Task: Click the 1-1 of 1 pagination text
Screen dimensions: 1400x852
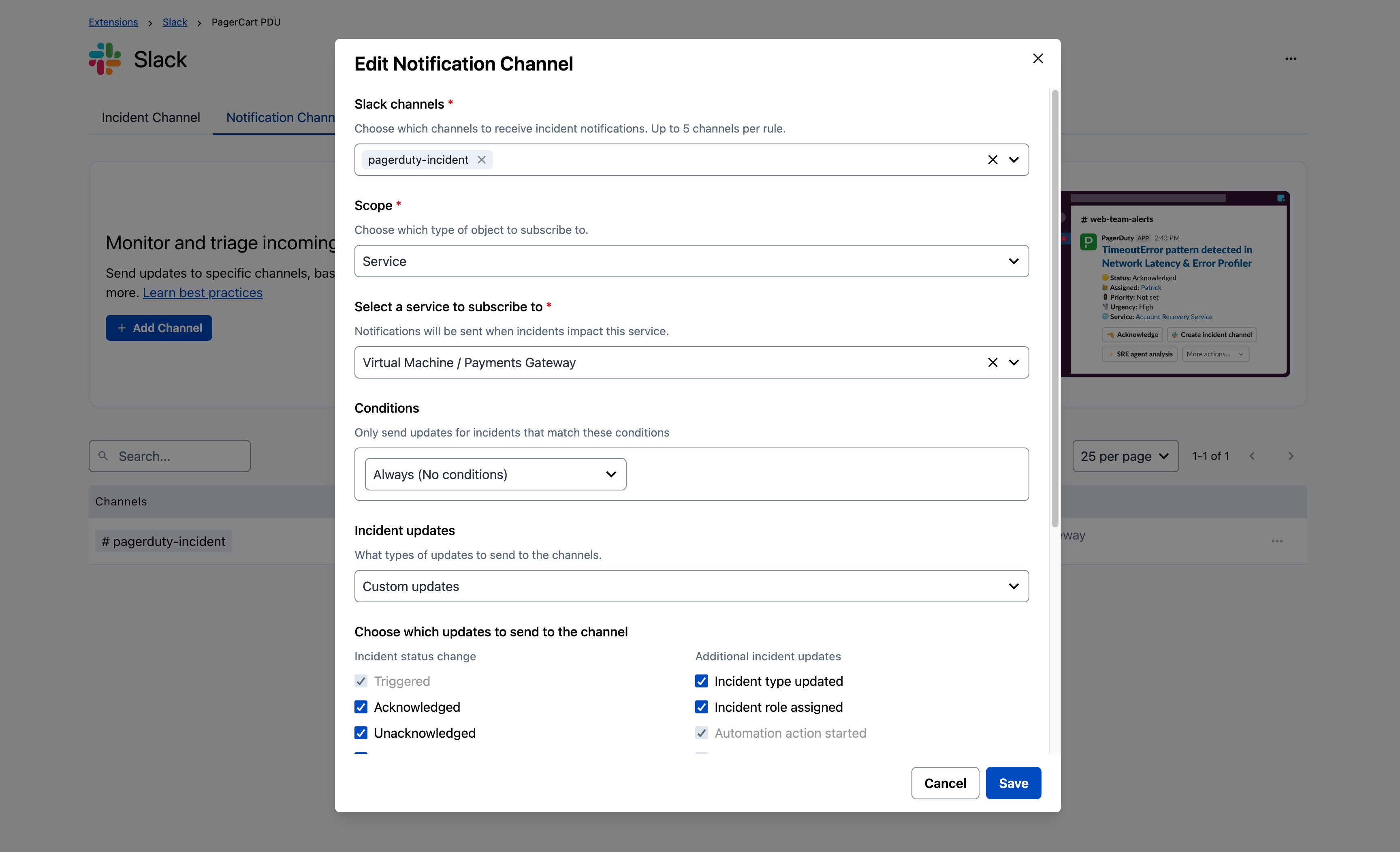Action: click(x=1211, y=456)
